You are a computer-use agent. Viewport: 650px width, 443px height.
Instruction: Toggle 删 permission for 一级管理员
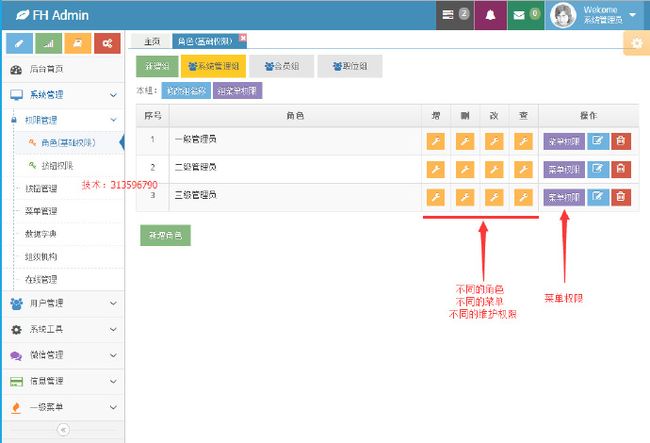[x=465, y=141]
